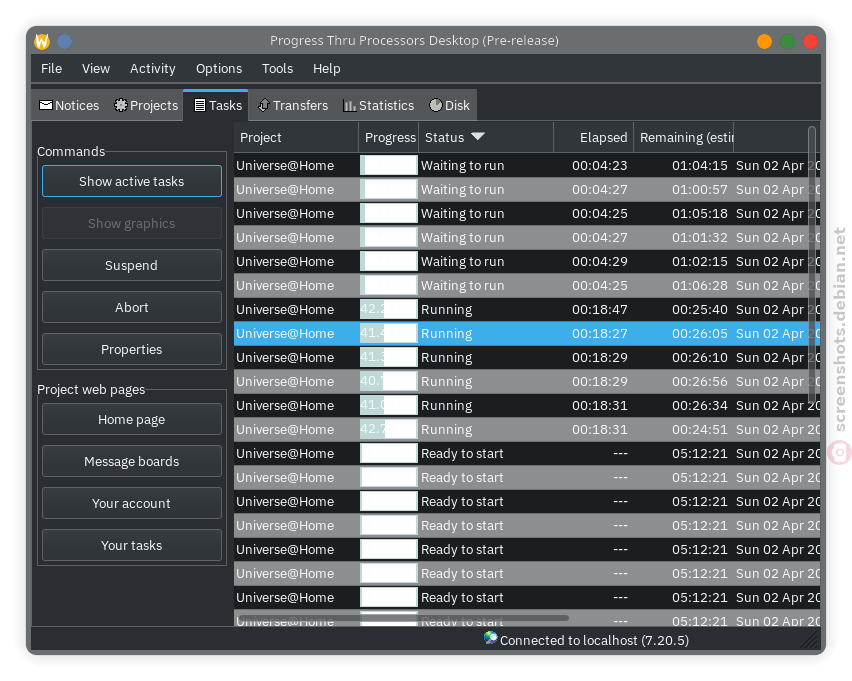Click the window resize grip in corner

[x=810, y=640]
